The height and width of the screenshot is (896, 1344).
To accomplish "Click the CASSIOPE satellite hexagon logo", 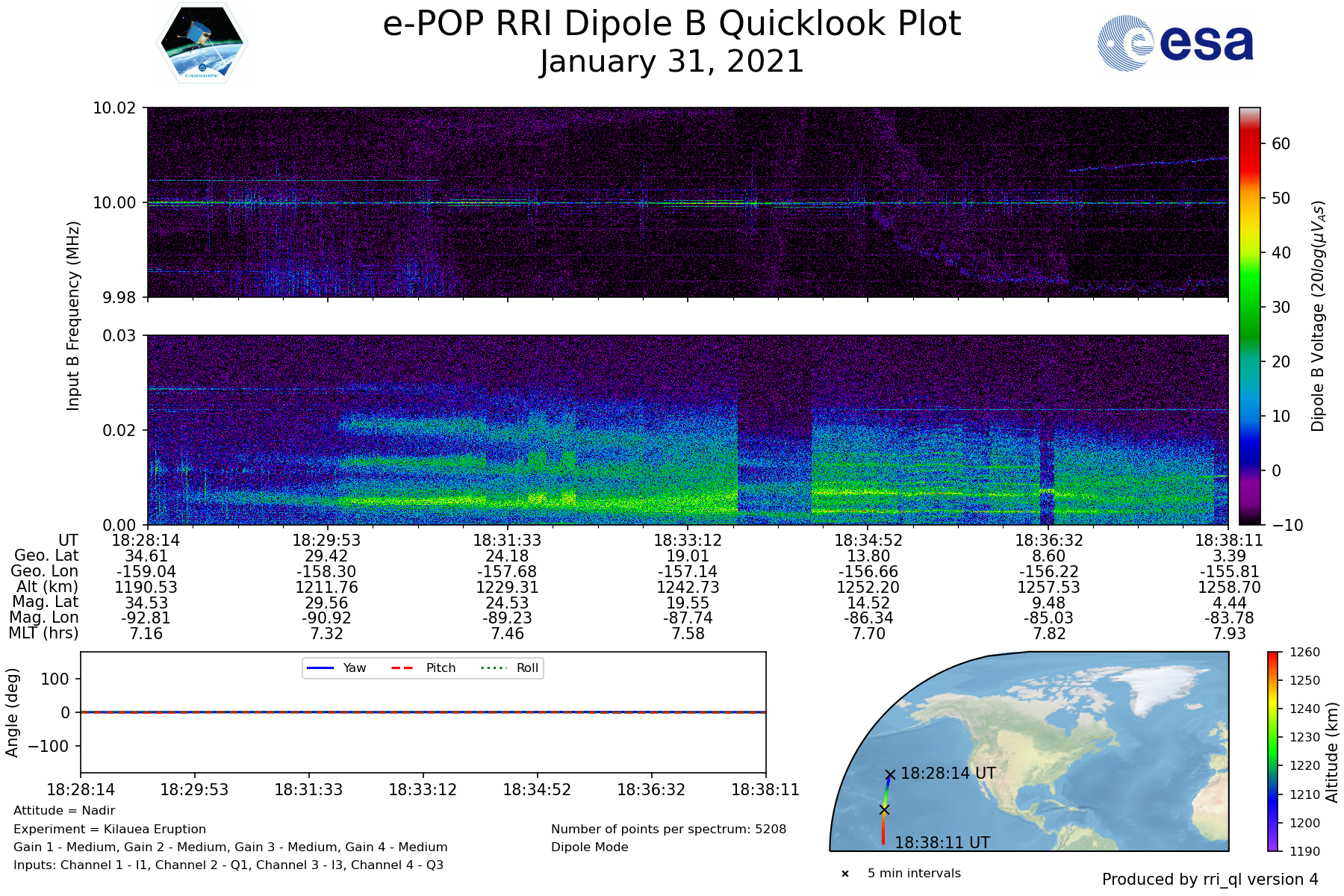I will (202, 43).
